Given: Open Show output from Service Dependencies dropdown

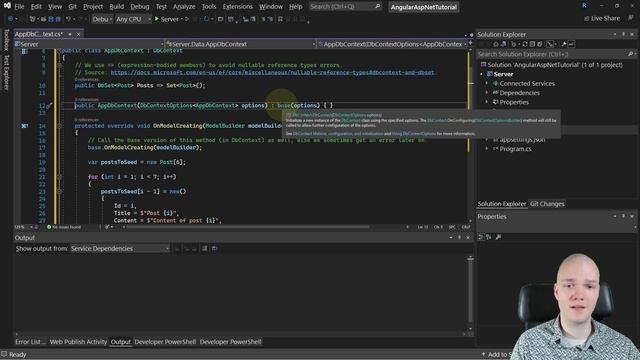Looking at the screenshot, I should pos(120,249).
